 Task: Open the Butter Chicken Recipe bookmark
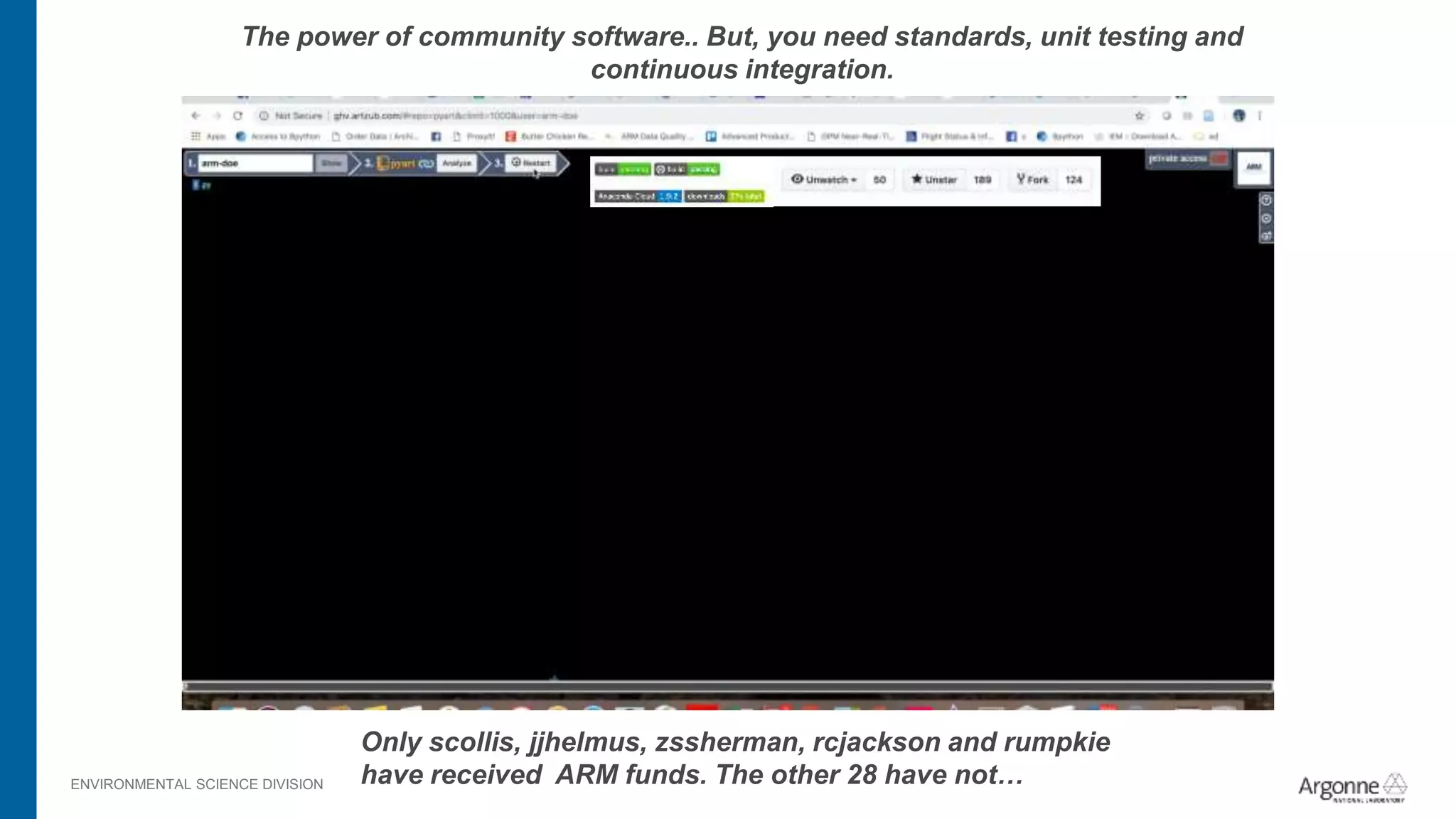pyautogui.click(x=548, y=136)
